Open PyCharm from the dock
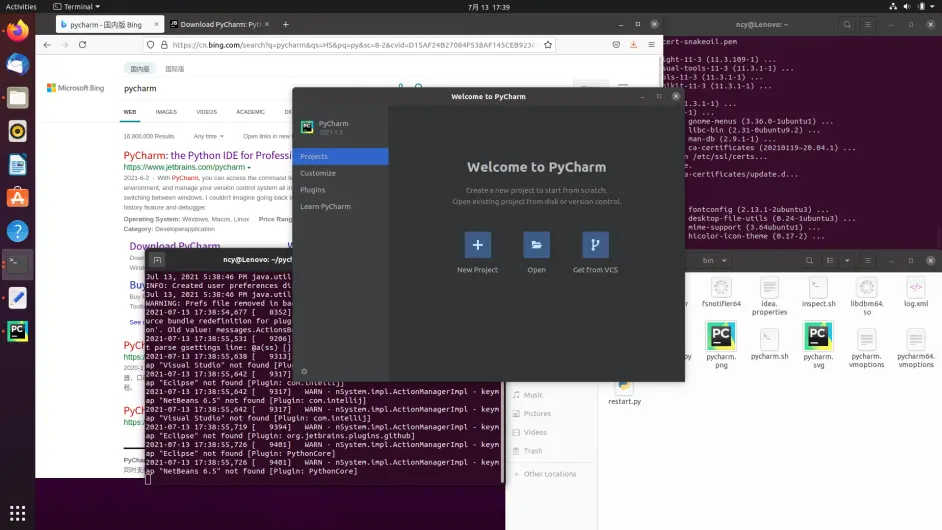The height and width of the screenshot is (530, 942). [17, 331]
